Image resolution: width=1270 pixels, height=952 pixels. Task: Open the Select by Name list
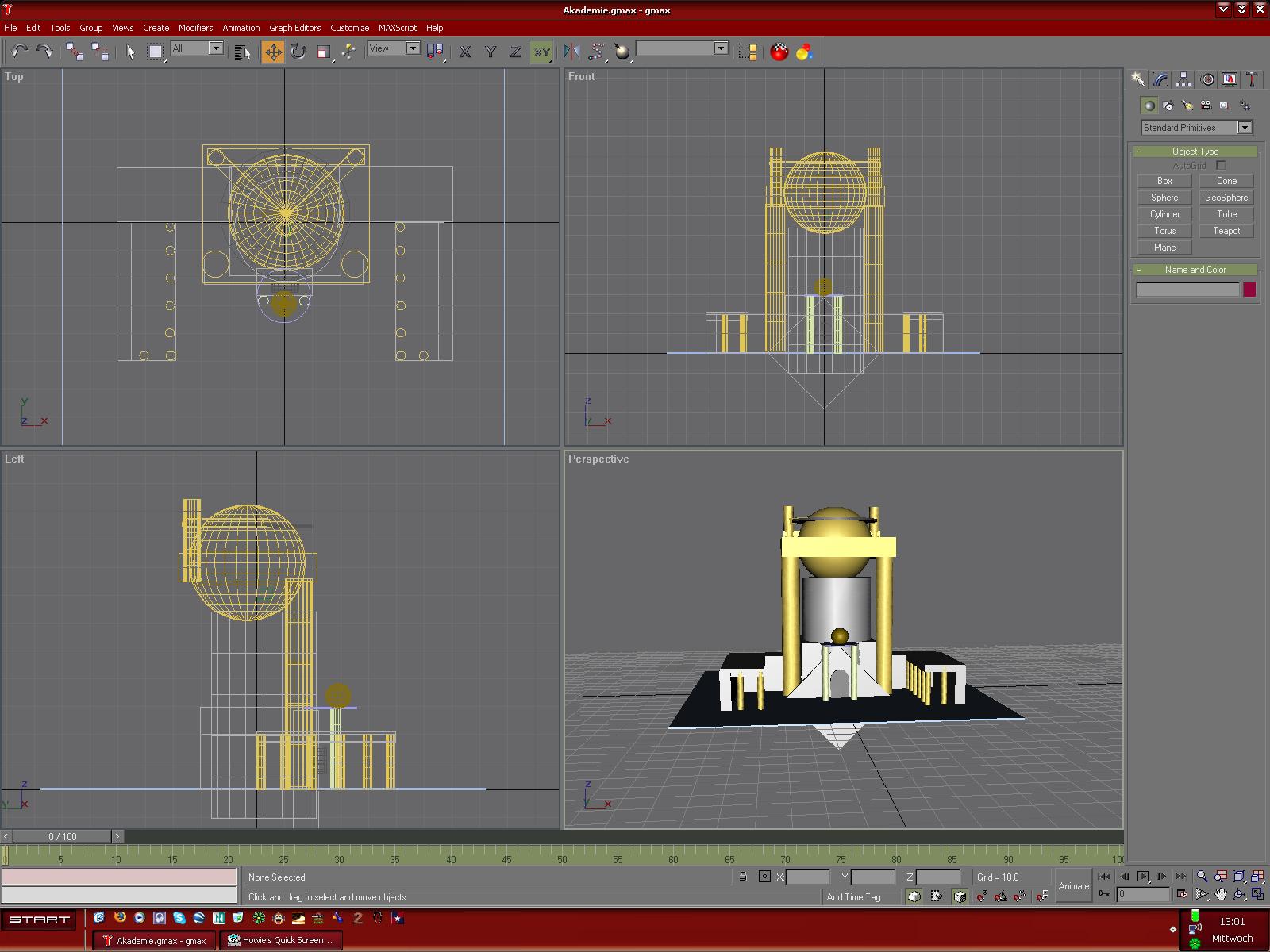[x=244, y=52]
